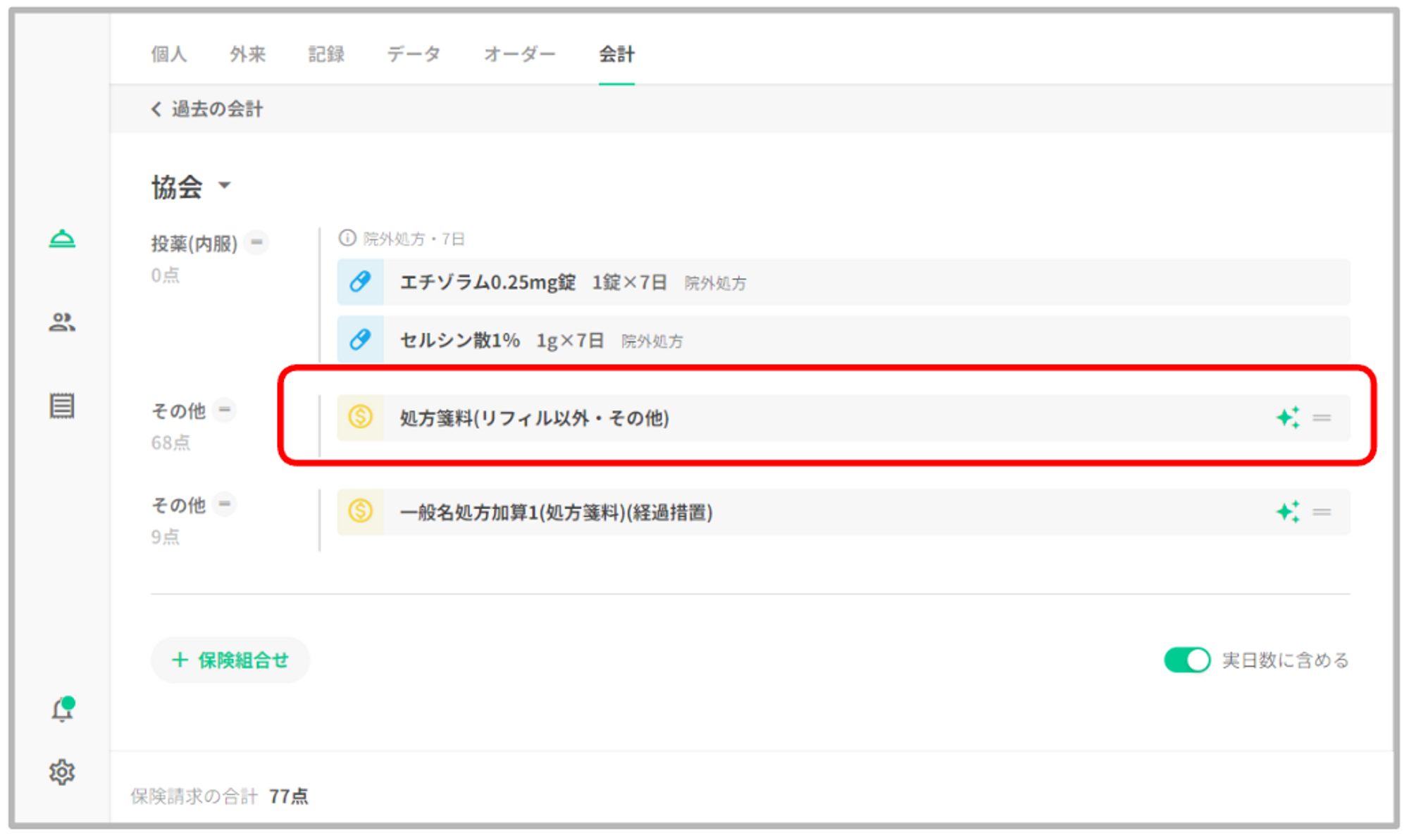This screenshot has height=840, width=1409.
Task: Collapse 投薬(内服) section minus button
Action: coord(257,242)
